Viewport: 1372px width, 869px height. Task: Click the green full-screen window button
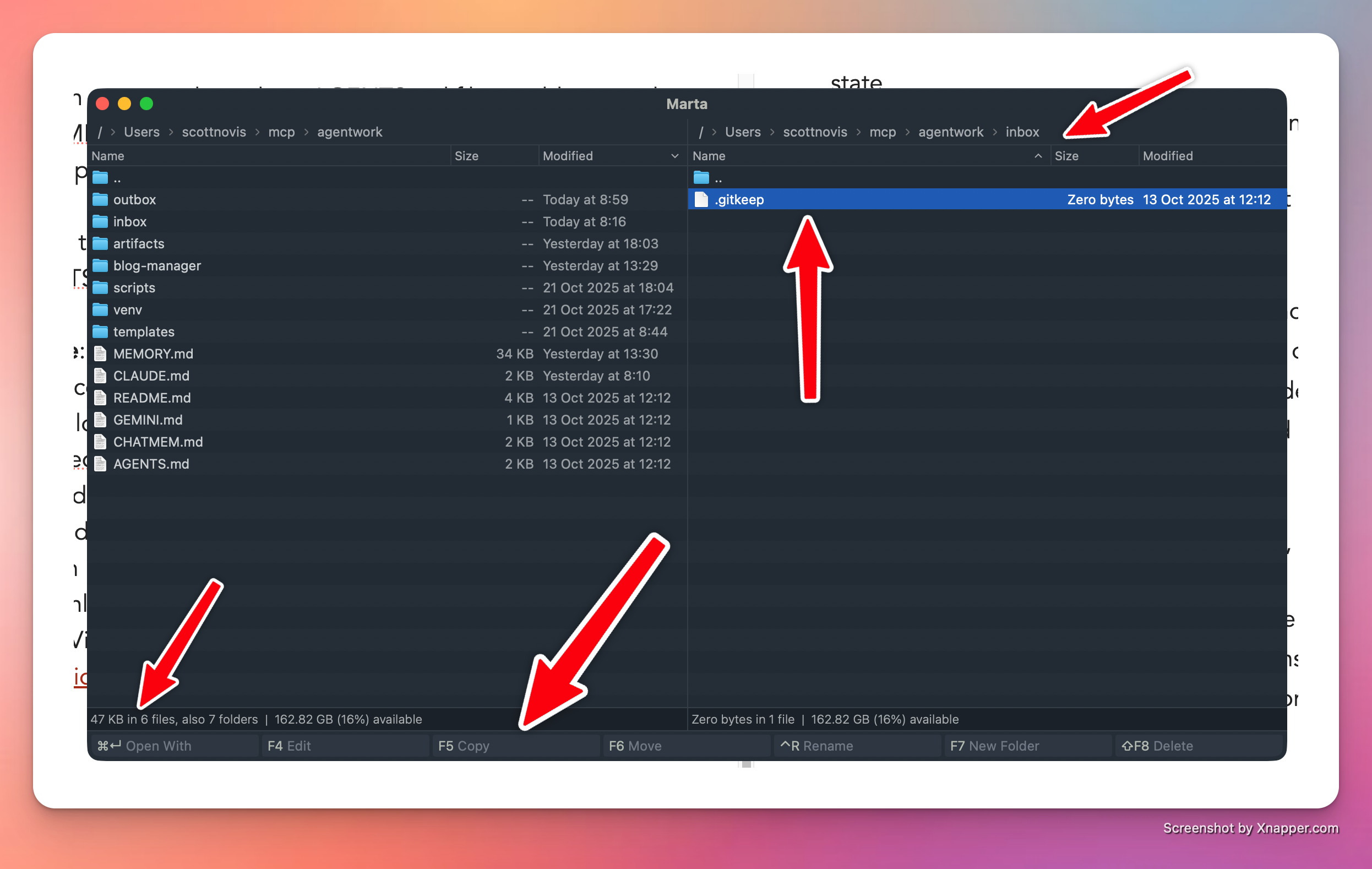146,104
